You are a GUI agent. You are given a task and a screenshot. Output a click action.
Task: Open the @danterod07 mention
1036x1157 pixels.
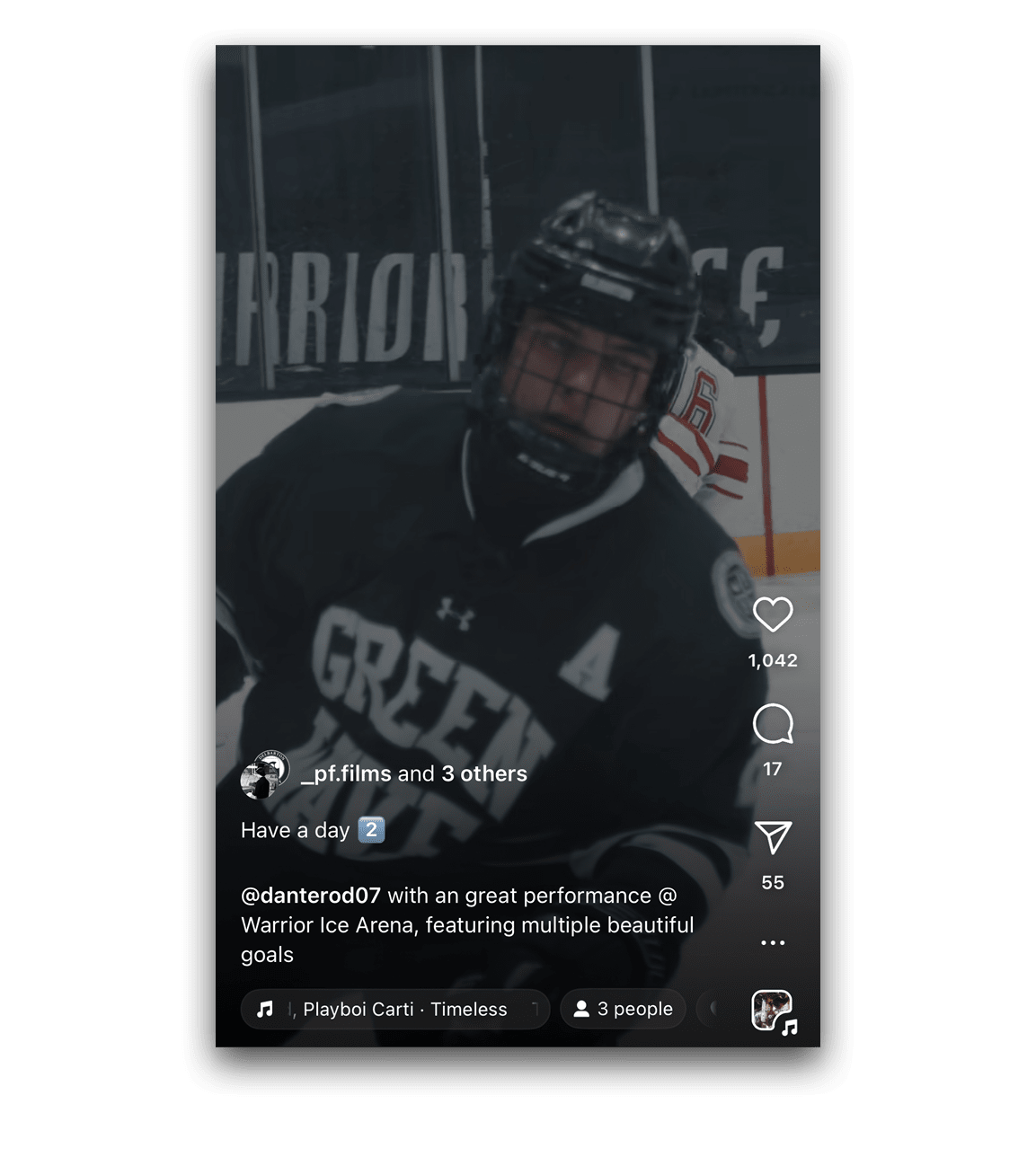click(x=311, y=896)
